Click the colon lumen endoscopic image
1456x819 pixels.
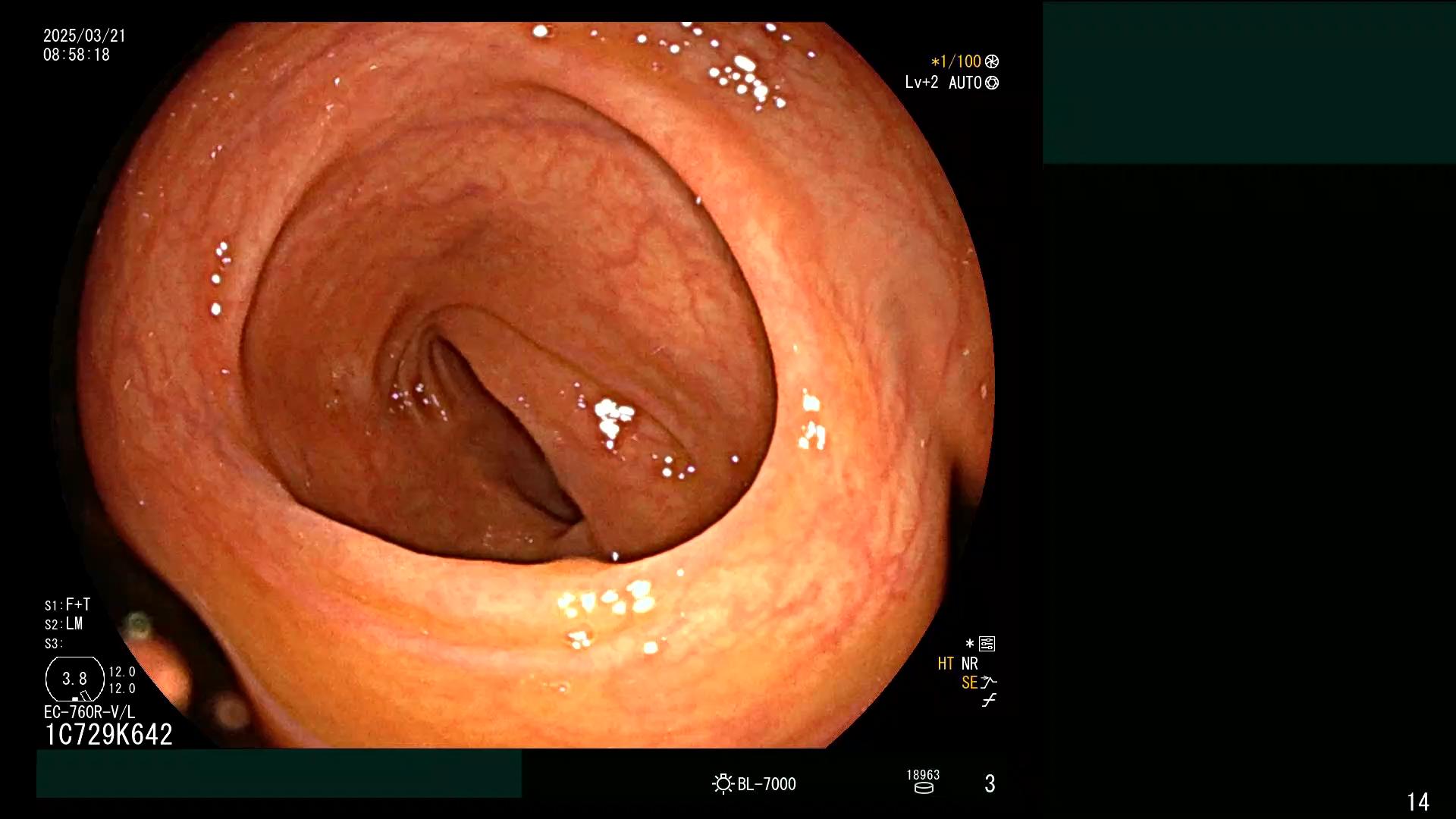click(x=523, y=384)
